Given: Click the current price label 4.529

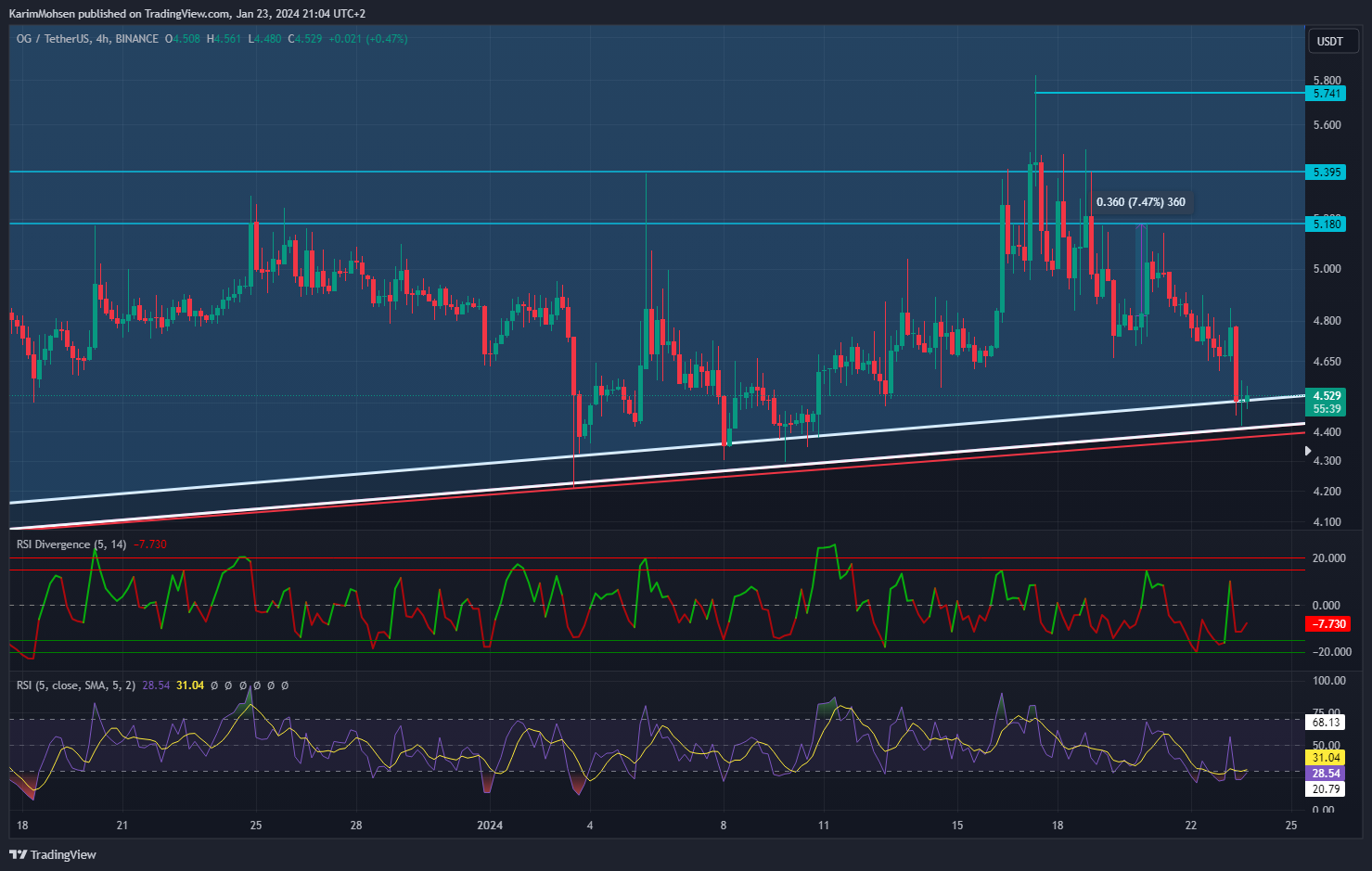Looking at the screenshot, I should 1325,396.
